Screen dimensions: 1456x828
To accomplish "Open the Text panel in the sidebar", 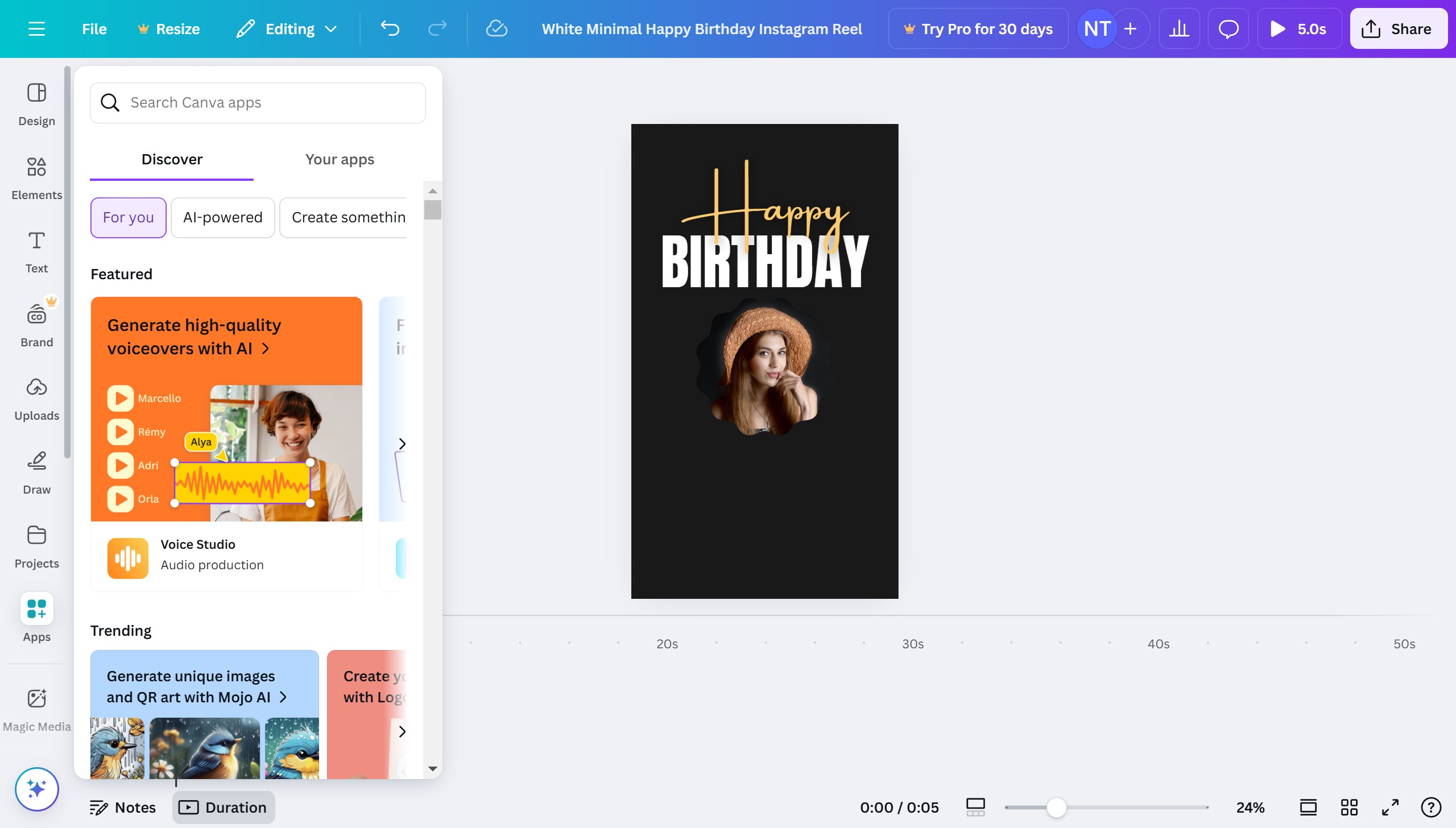I will tap(36, 250).
